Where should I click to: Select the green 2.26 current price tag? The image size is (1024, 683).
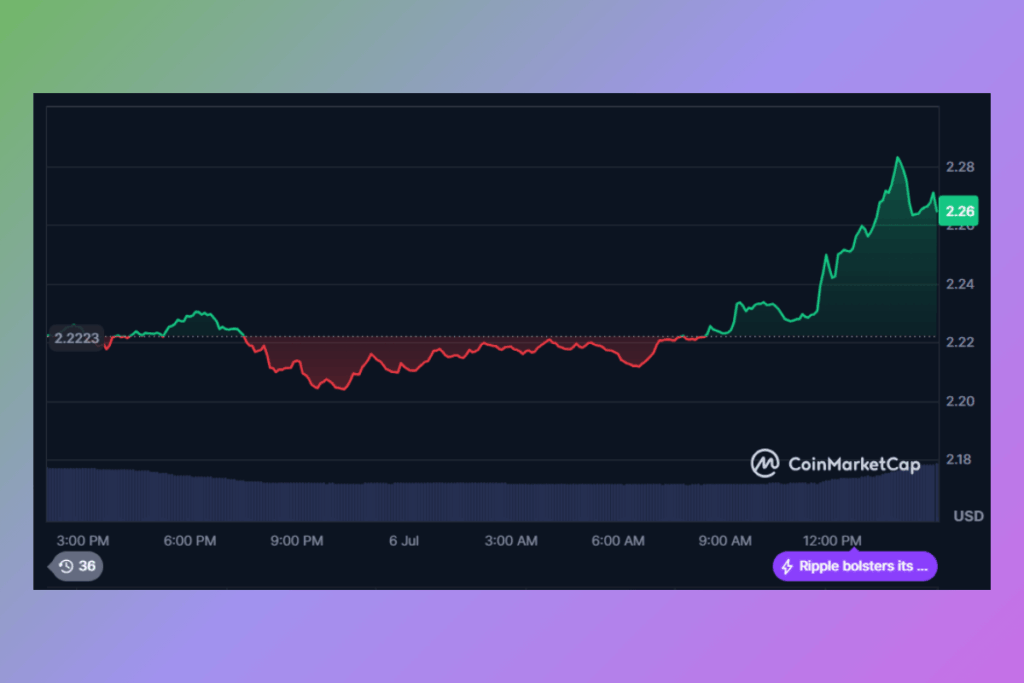[x=957, y=210]
